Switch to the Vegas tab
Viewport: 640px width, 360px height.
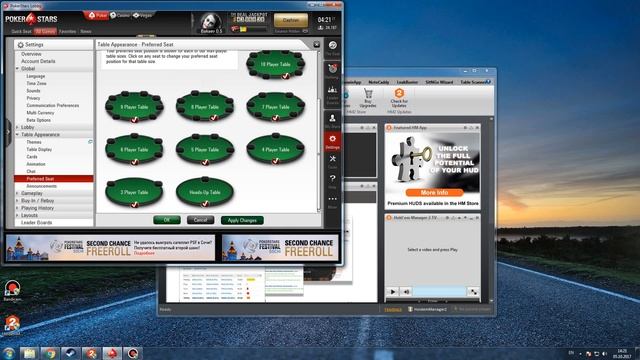[143, 16]
